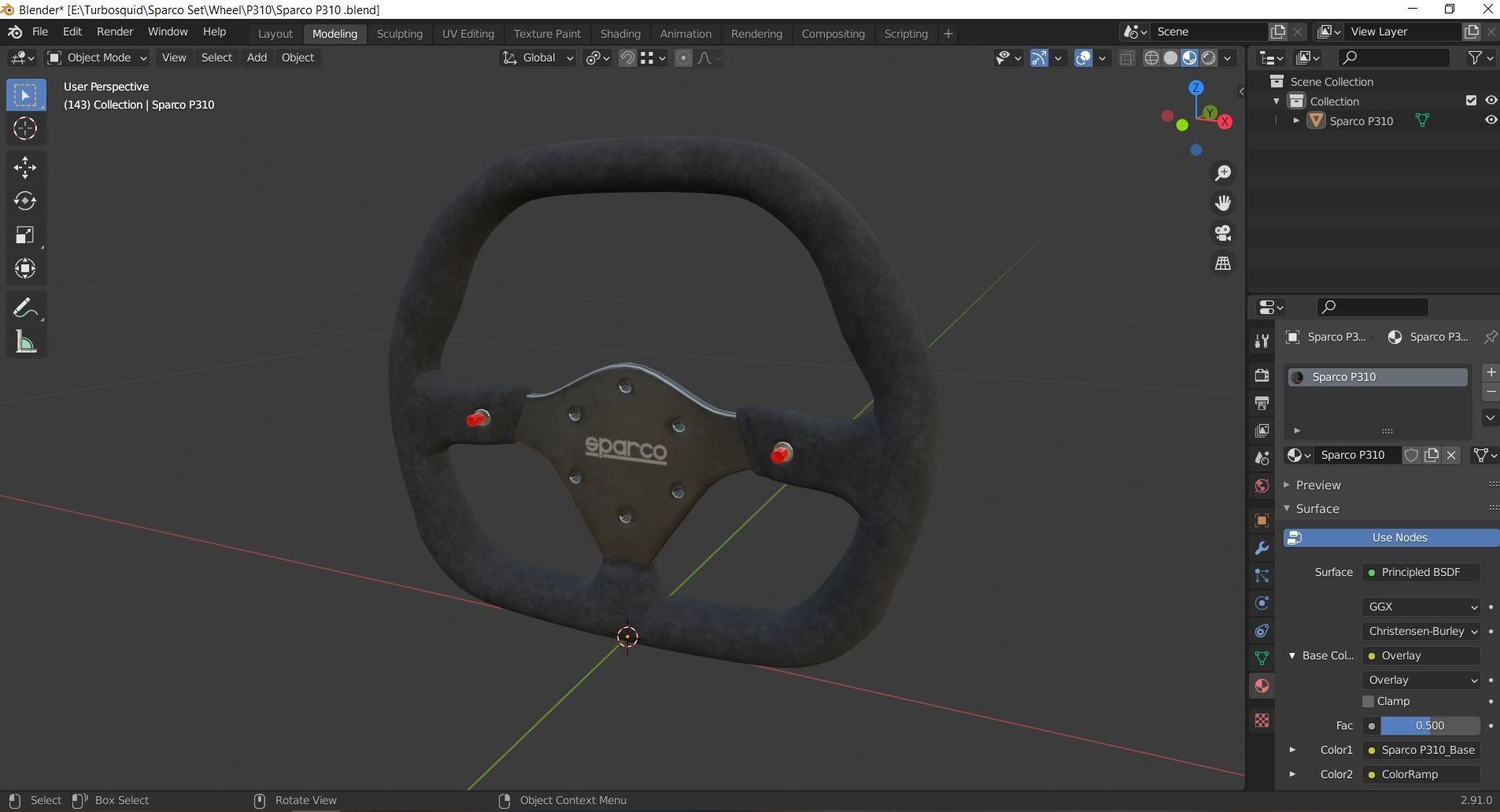Select the Annotate tool

(25, 308)
